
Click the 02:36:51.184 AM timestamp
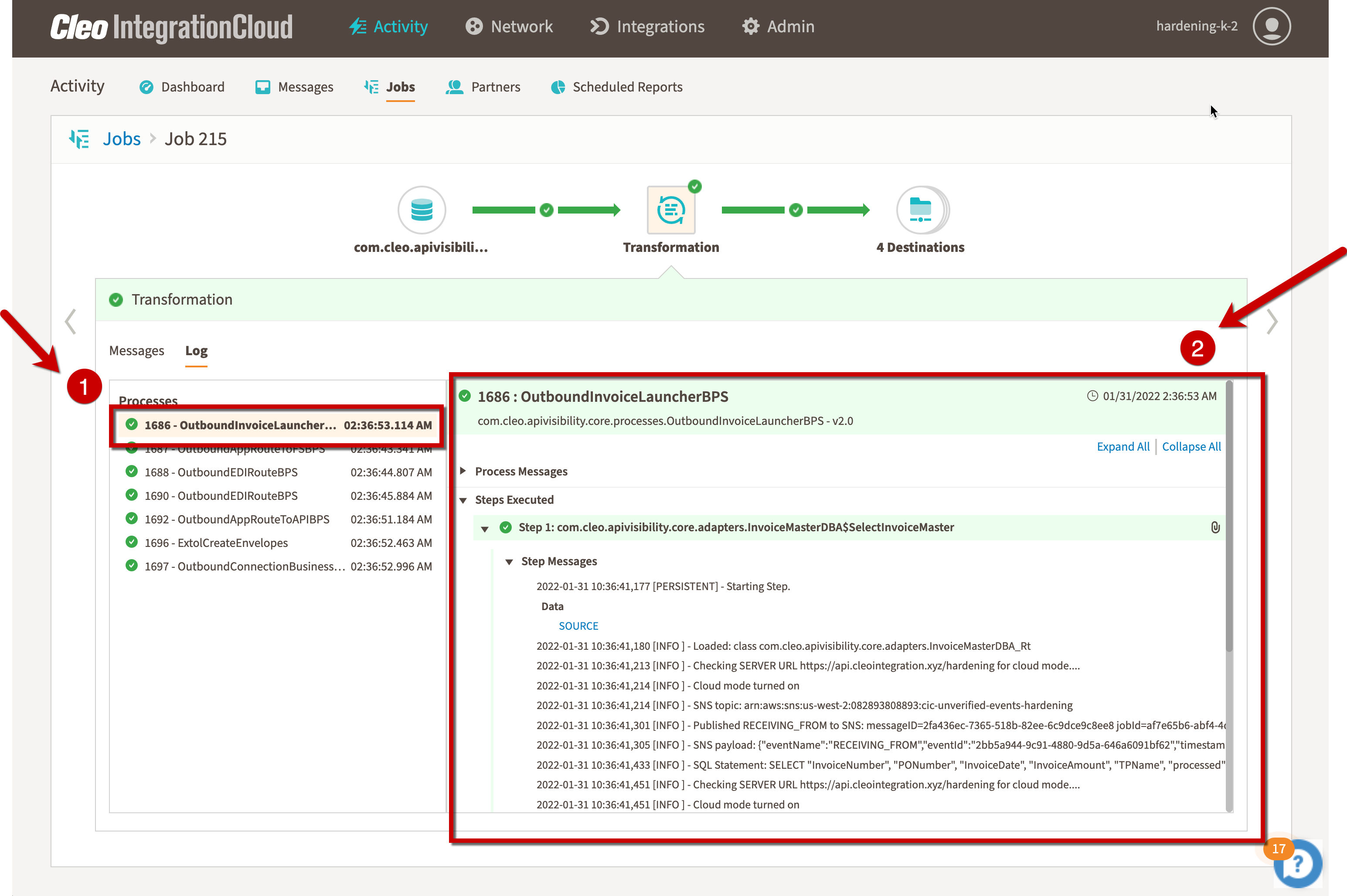click(x=391, y=519)
